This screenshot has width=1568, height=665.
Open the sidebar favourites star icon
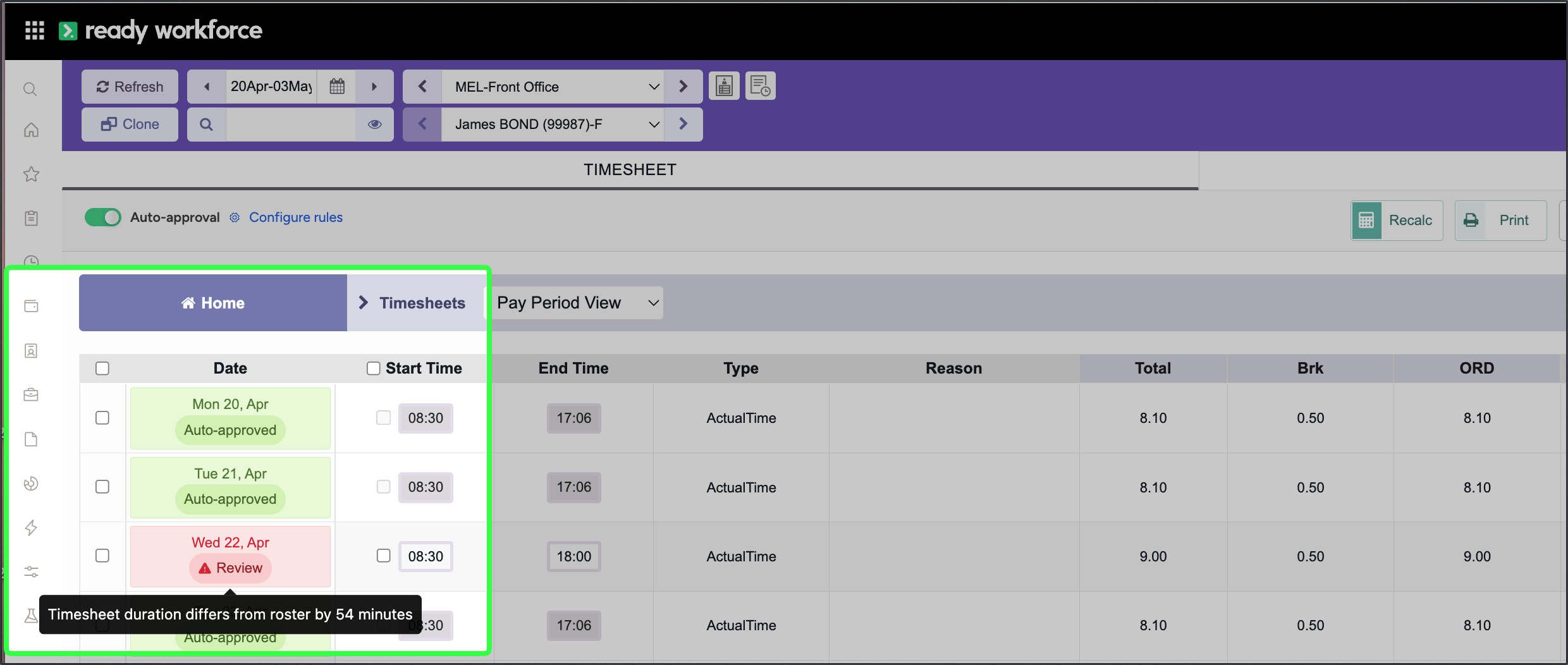(31, 174)
